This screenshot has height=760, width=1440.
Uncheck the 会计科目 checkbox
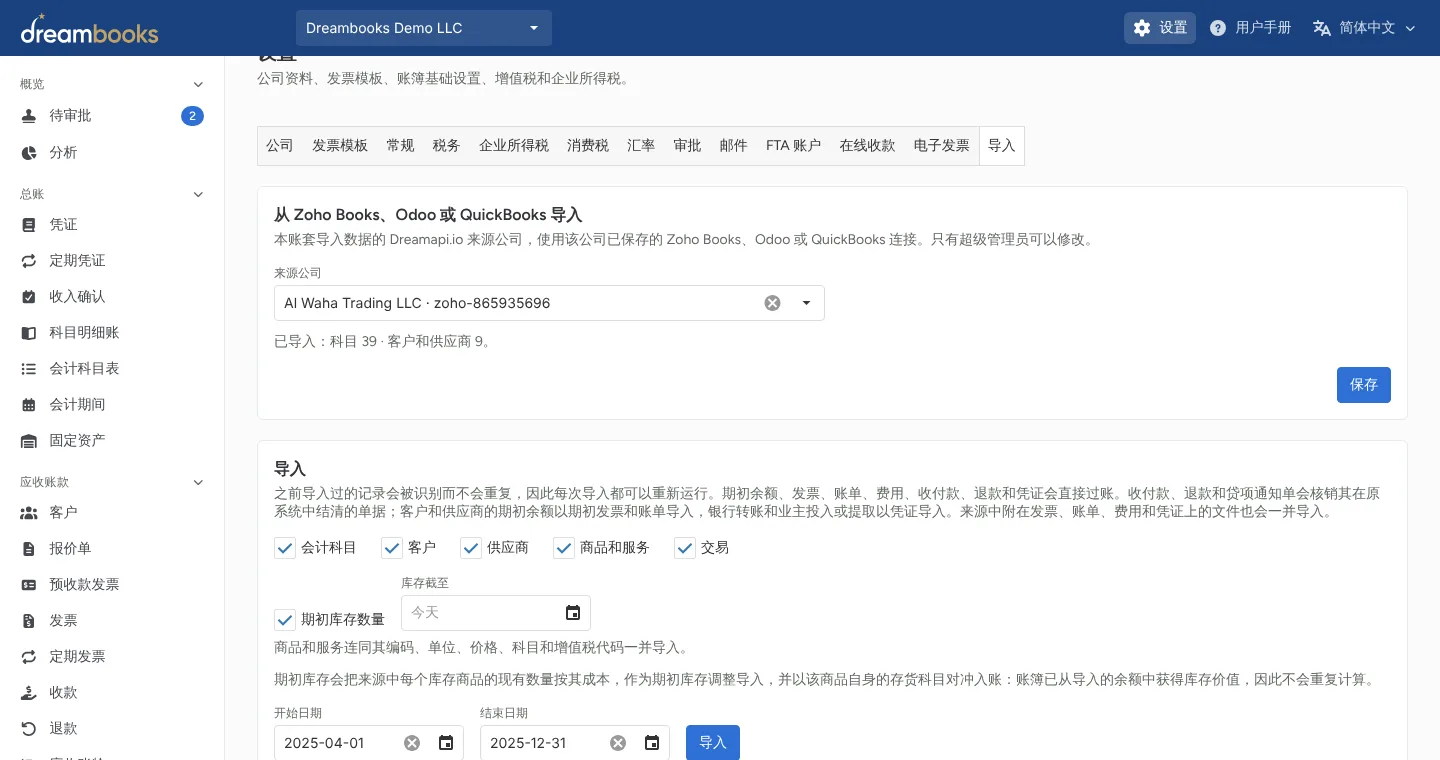tap(285, 548)
